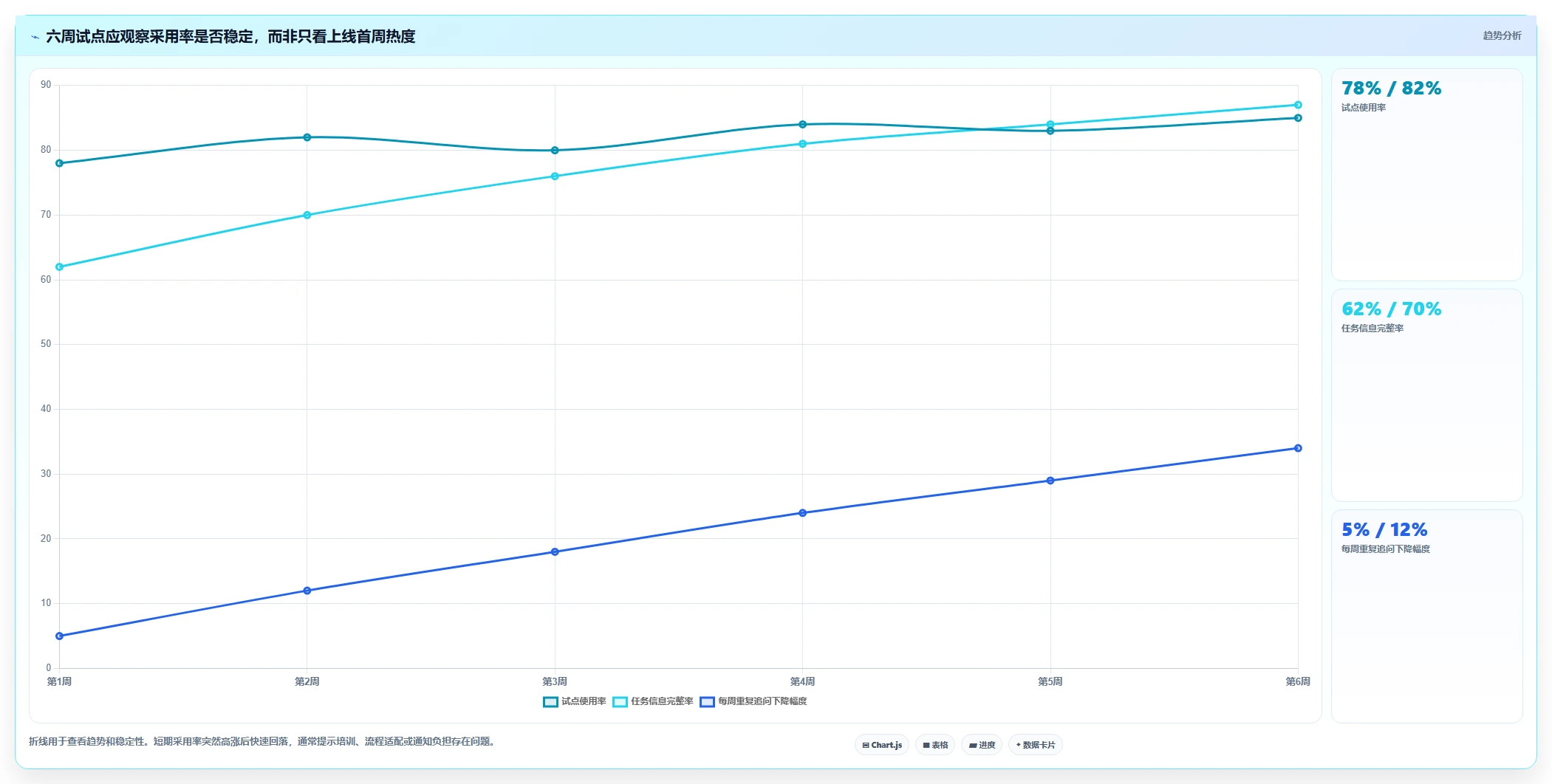
Task: Click the 第2周 x-axis label
Action: pyautogui.click(x=307, y=681)
